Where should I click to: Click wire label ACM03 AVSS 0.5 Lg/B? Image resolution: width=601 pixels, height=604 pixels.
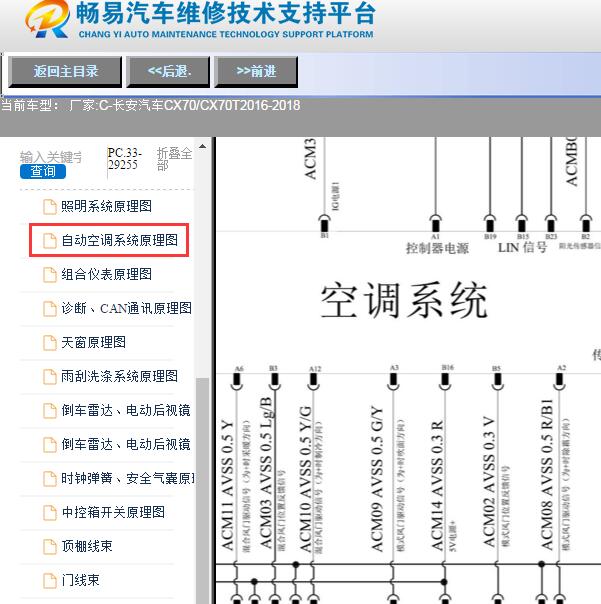266,472
